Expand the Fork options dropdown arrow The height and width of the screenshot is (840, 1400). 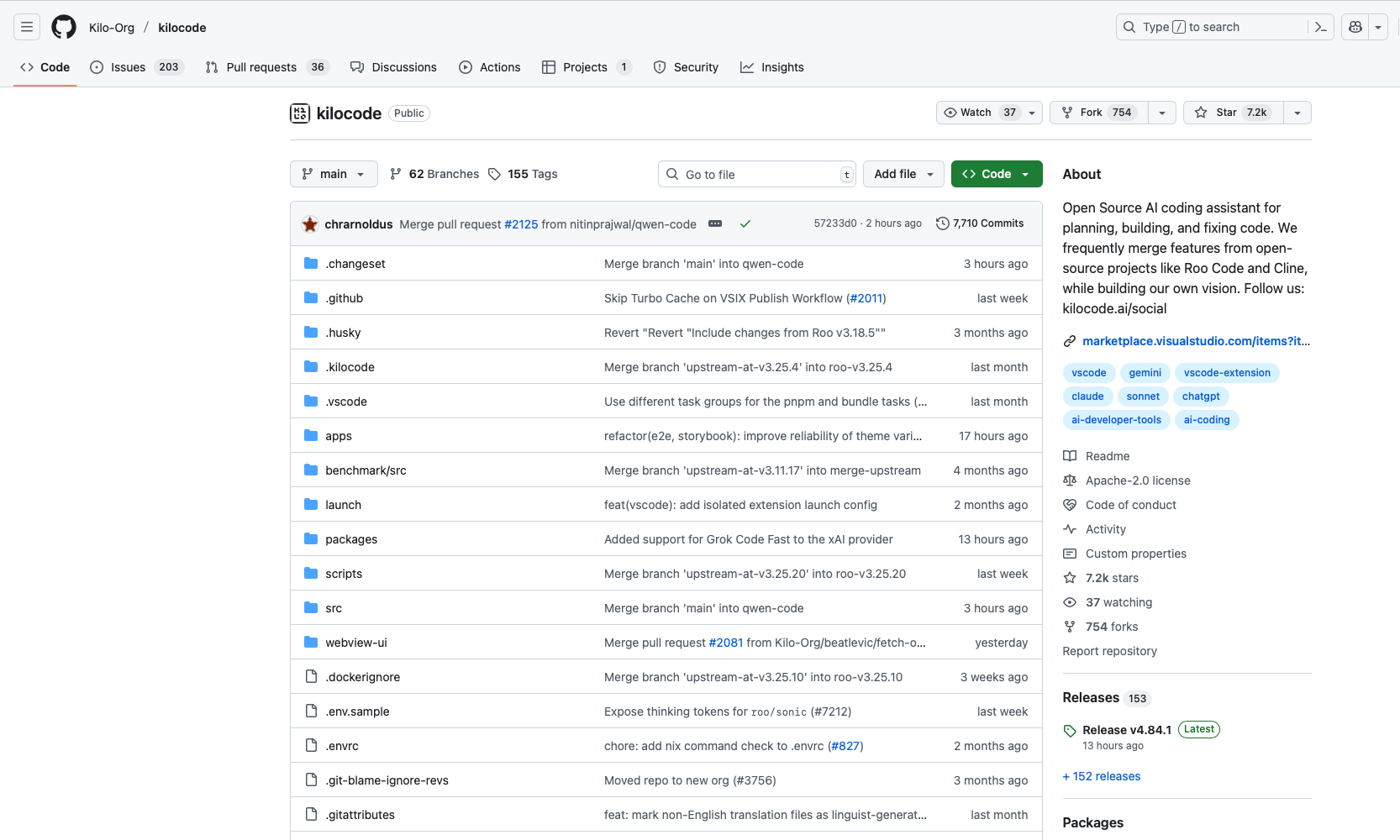pyautogui.click(x=1162, y=113)
